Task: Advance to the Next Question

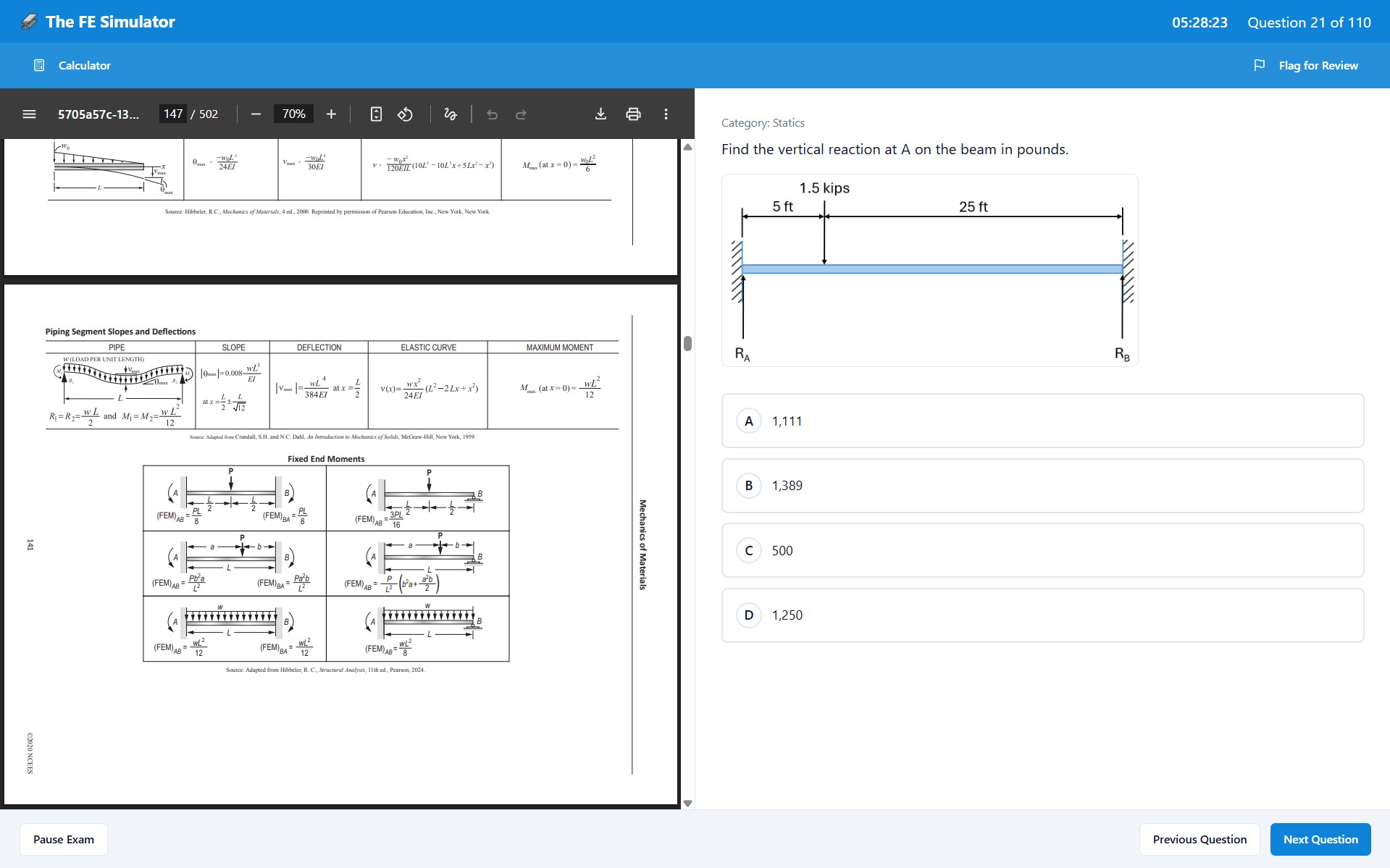Action: [x=1320, y=839]
